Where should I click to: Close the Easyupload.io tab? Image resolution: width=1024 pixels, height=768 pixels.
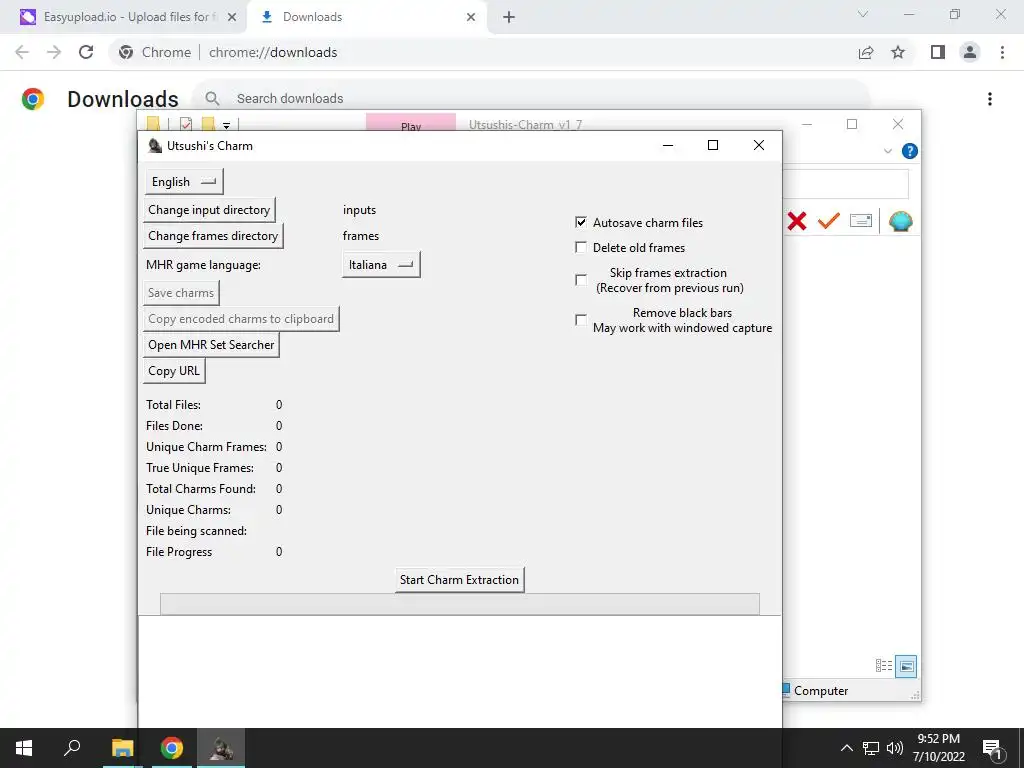coord(232,17)
